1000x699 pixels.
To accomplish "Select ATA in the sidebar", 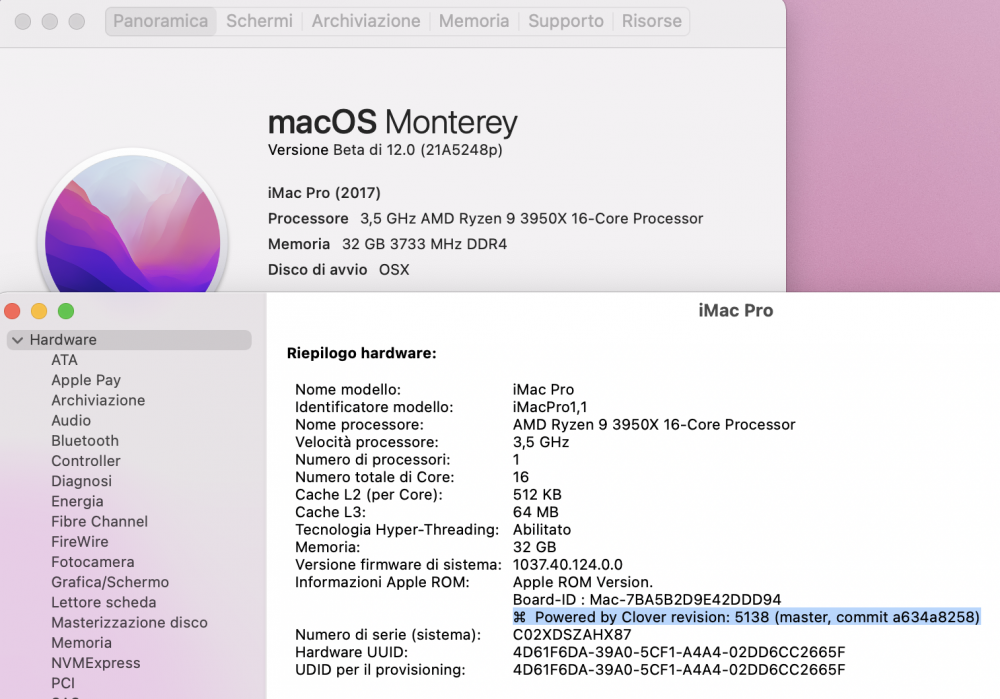I will 64,360.
